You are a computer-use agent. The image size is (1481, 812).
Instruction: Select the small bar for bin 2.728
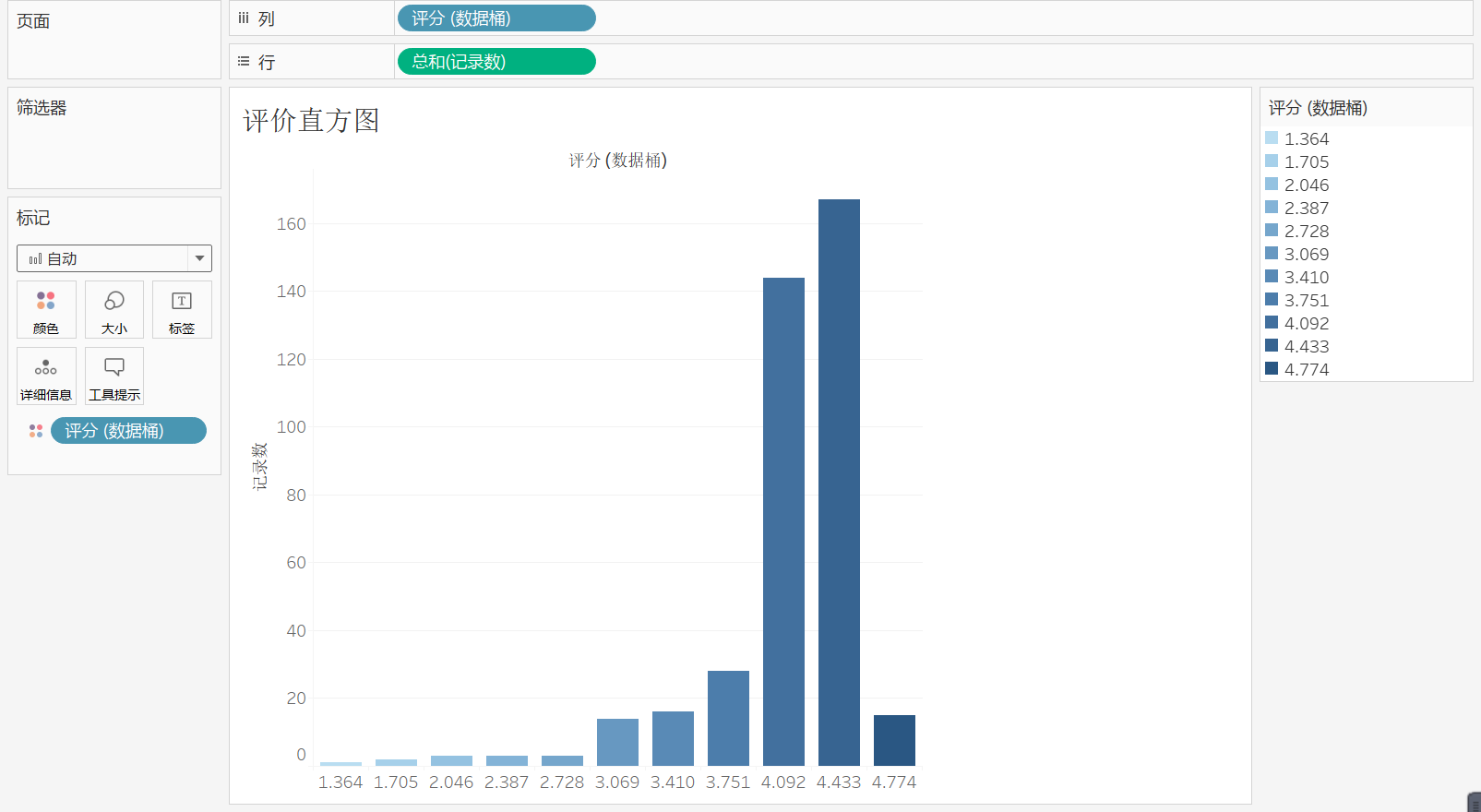tap(562, 760)
